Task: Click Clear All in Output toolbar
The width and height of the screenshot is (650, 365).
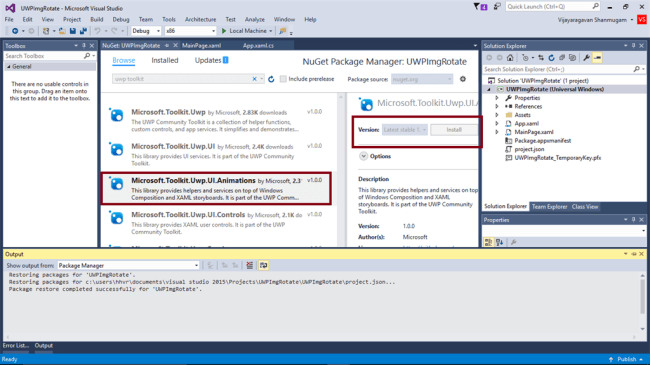Action: pos(250,265)
